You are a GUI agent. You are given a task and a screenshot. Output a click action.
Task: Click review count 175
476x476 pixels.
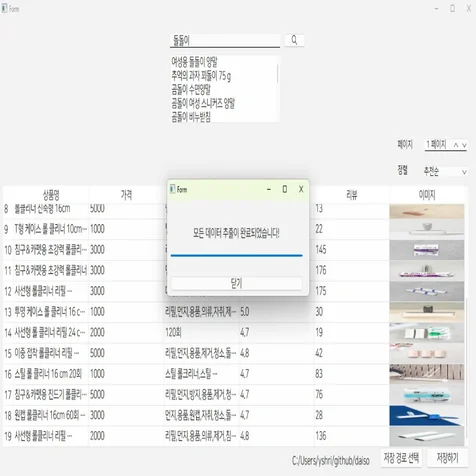click(351, 291)
